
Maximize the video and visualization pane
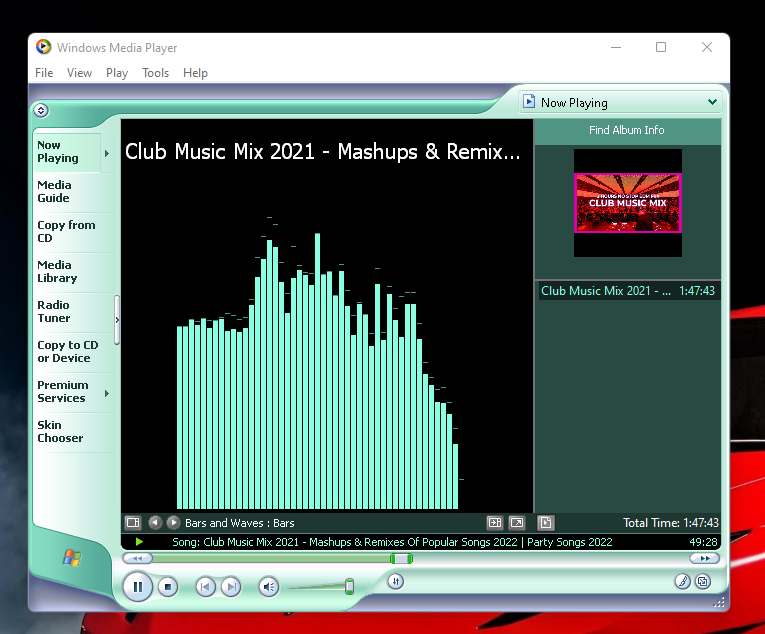coord(495,523)
